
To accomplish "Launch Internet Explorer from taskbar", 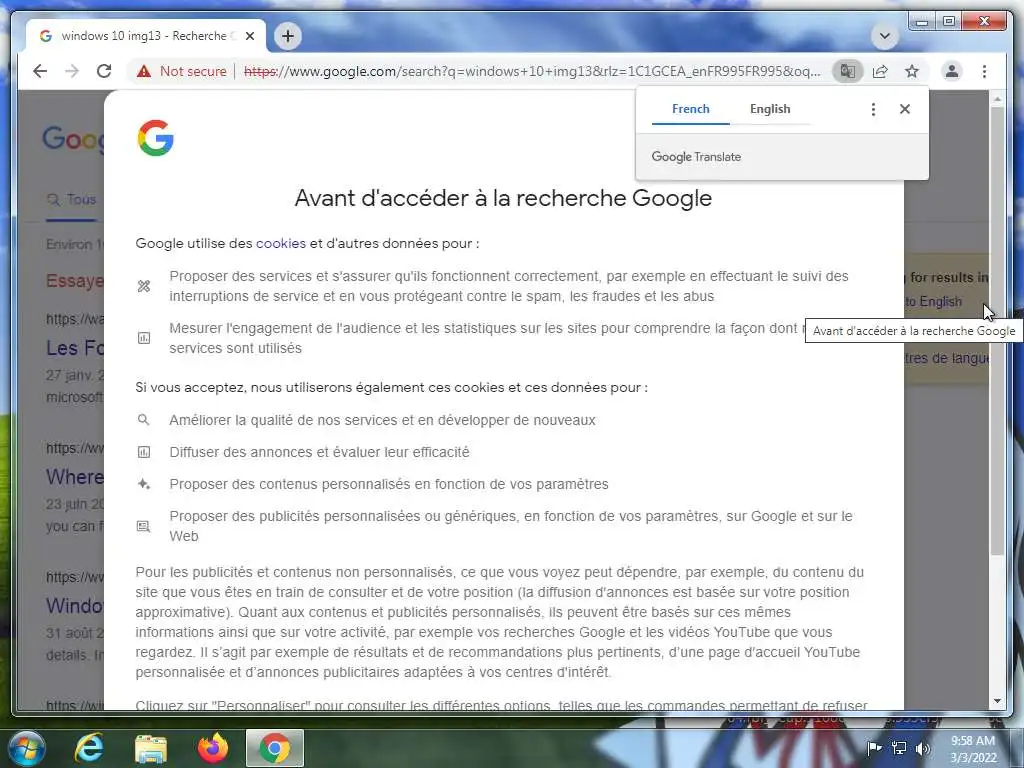I will [88, 748].
